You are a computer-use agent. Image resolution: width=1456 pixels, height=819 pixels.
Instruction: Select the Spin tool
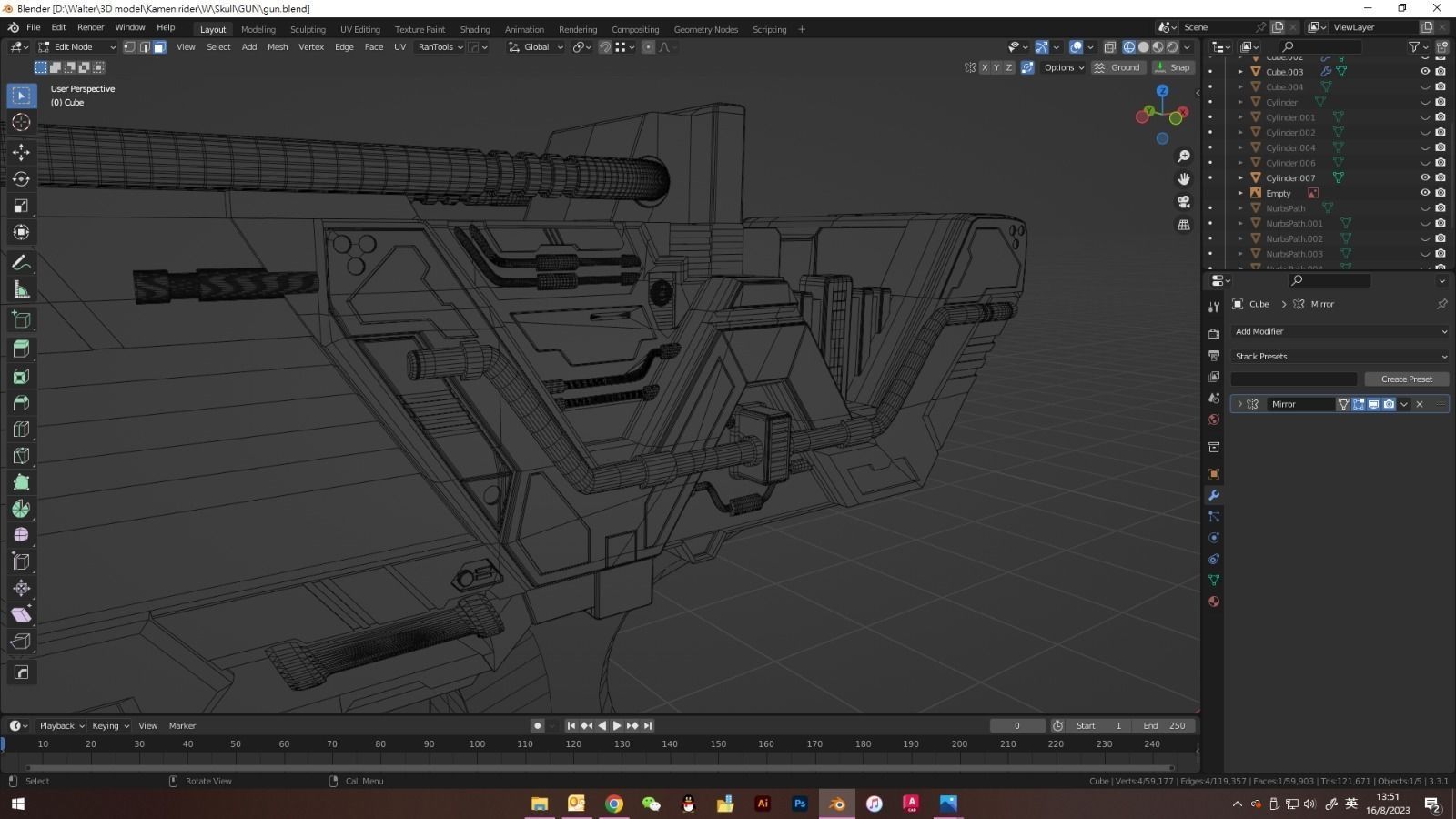point(21,509)
